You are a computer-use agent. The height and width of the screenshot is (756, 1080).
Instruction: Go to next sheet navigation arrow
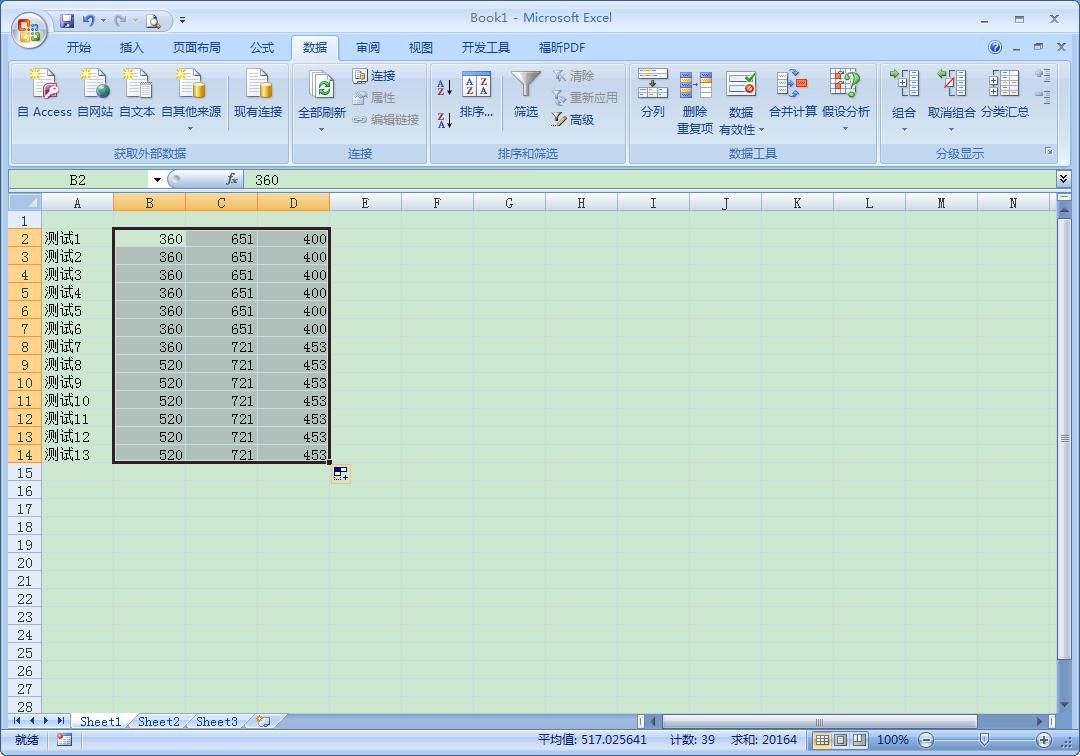46,721
